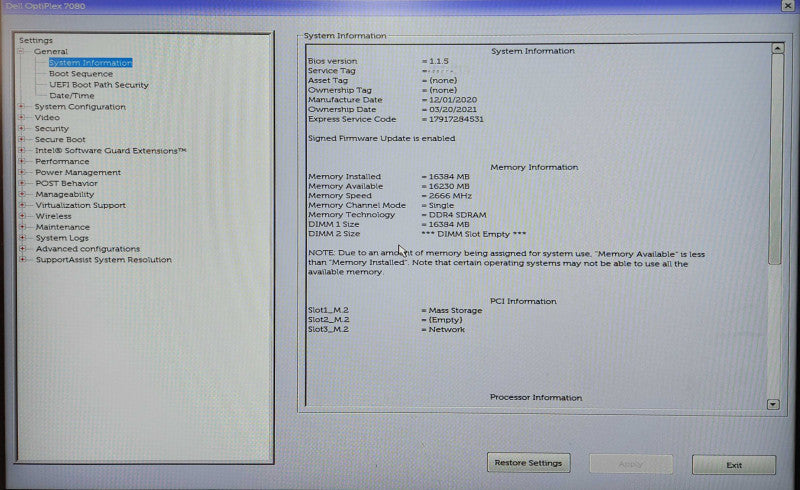Expand the Manageability node

pyautogui.click(x=21, y=194)
